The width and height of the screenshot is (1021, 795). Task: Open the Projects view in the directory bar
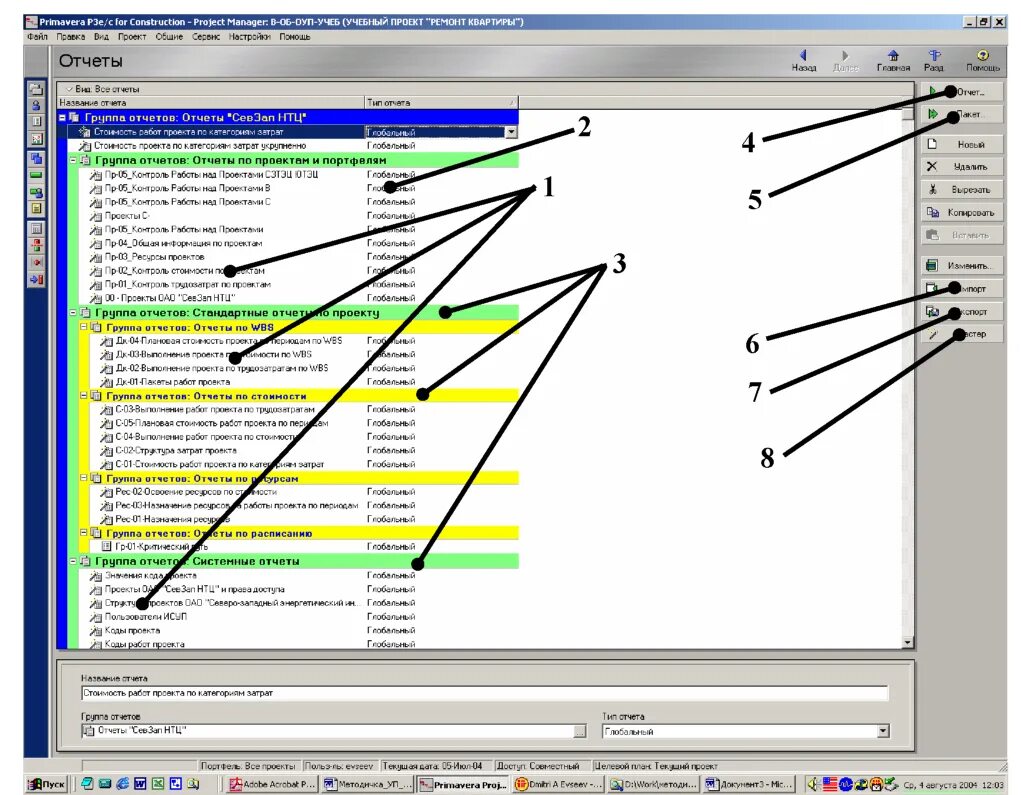36,89
